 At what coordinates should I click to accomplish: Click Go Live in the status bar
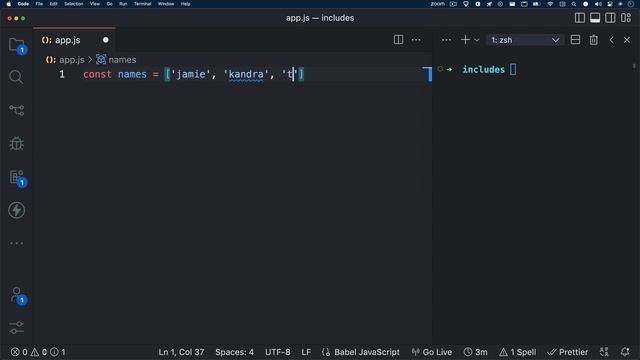[x=432, y=352]
